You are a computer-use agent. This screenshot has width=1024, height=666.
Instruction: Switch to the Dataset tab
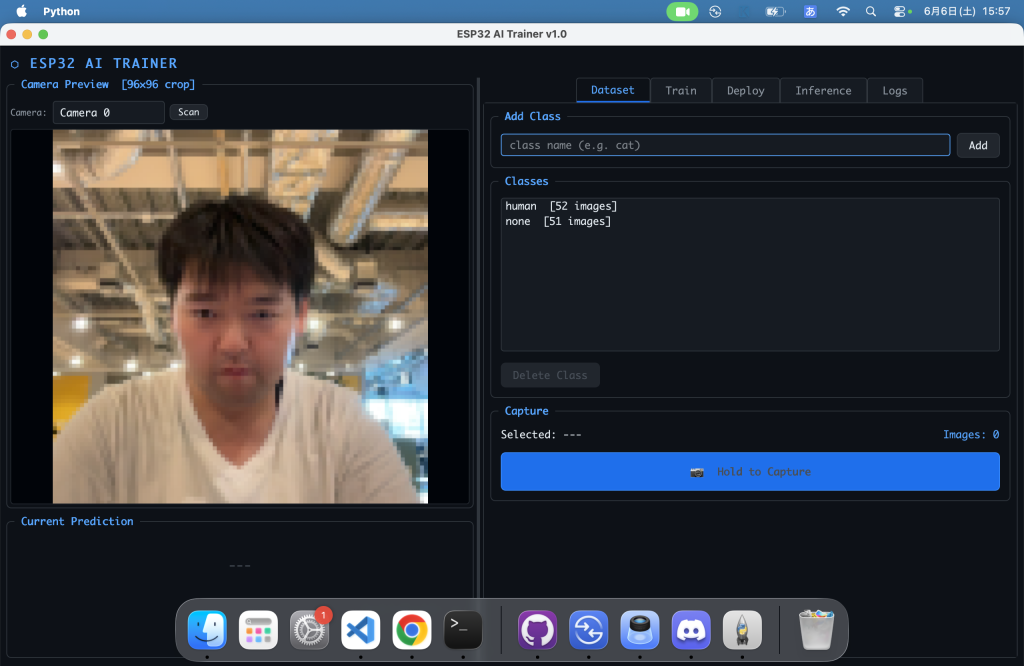pyautogui.click(x=613, y=90)
